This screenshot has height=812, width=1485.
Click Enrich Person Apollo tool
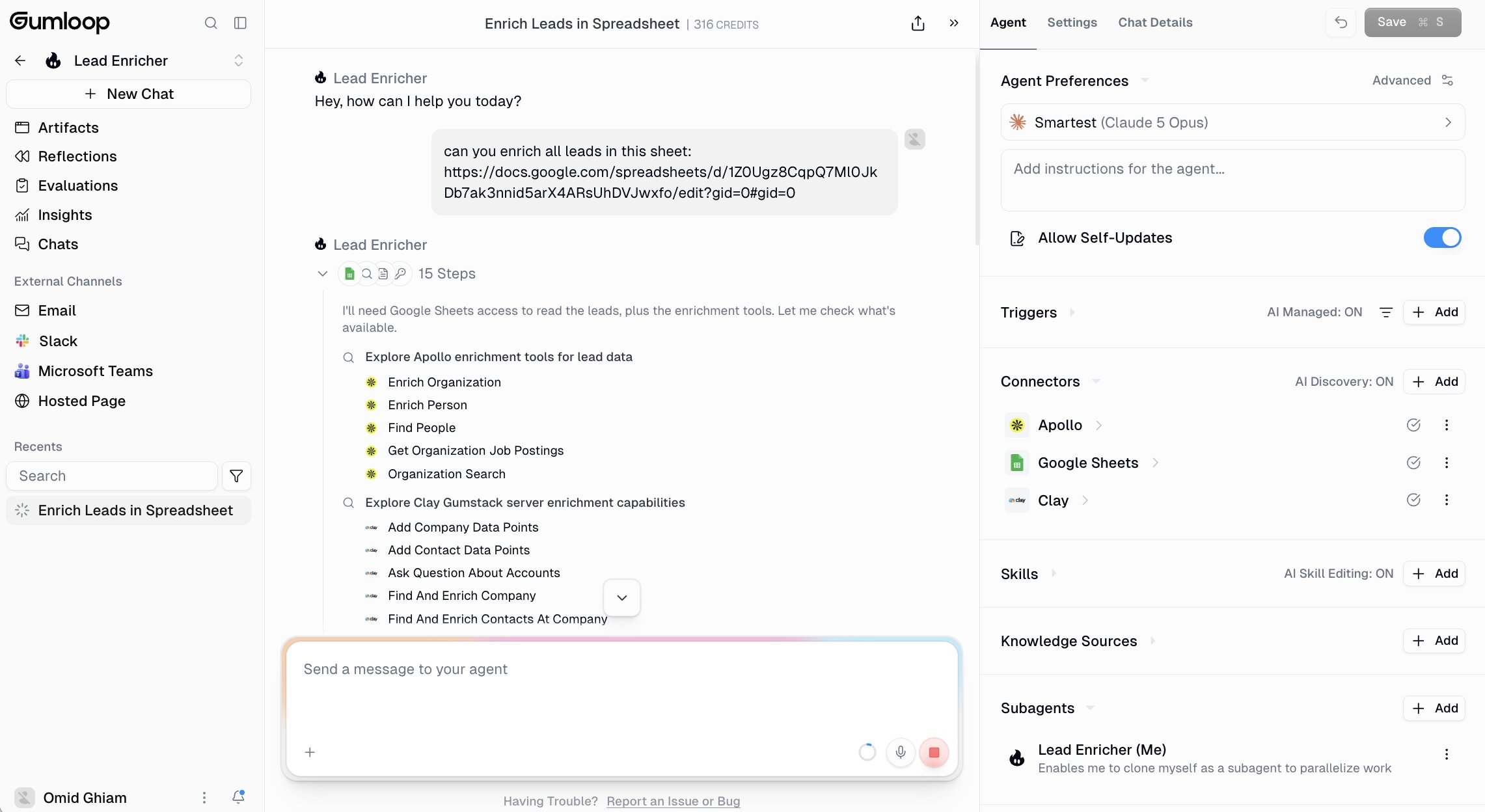(428, 405)
